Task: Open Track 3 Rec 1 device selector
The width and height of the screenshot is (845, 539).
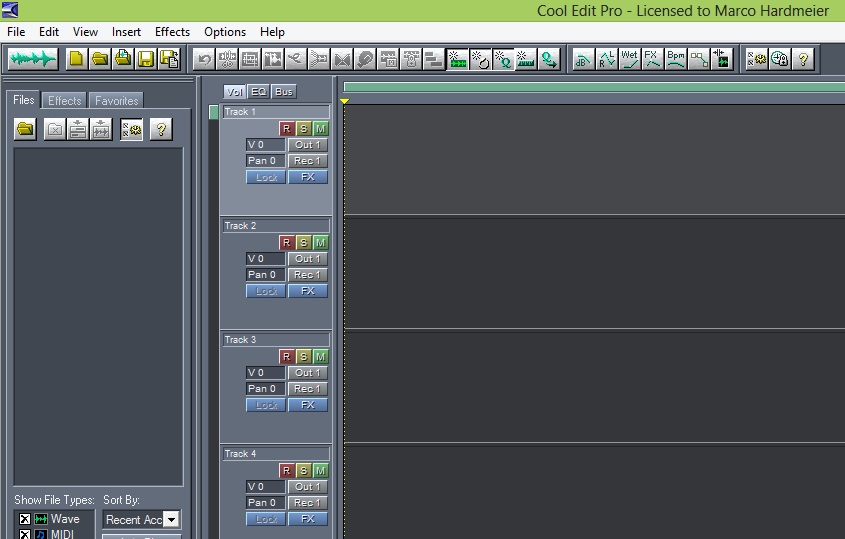Action: tap(308, 389)
